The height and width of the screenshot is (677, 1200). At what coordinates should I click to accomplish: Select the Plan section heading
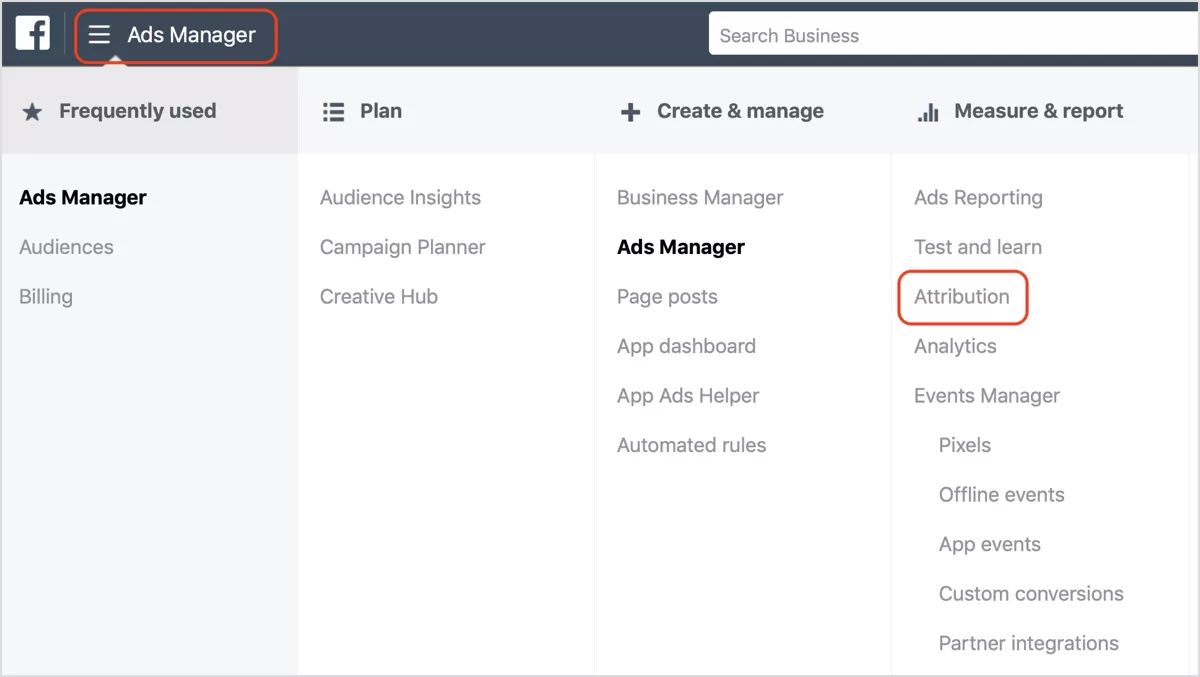381,111
